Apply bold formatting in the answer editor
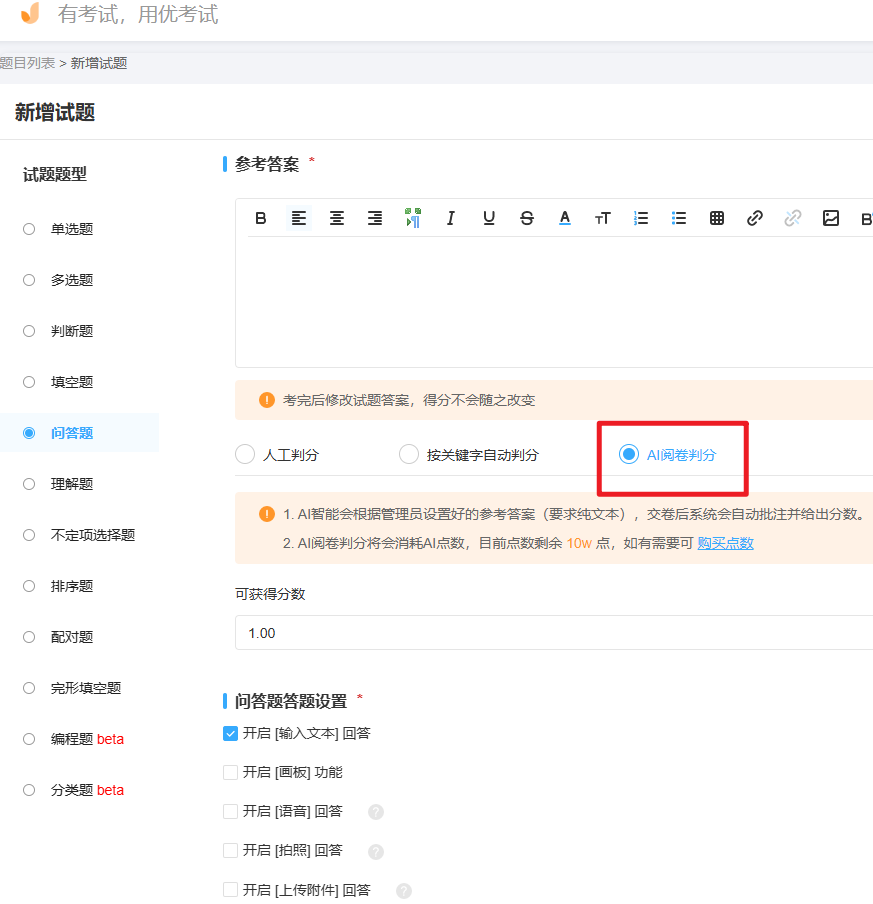The image size is (873, 904). 261,218
